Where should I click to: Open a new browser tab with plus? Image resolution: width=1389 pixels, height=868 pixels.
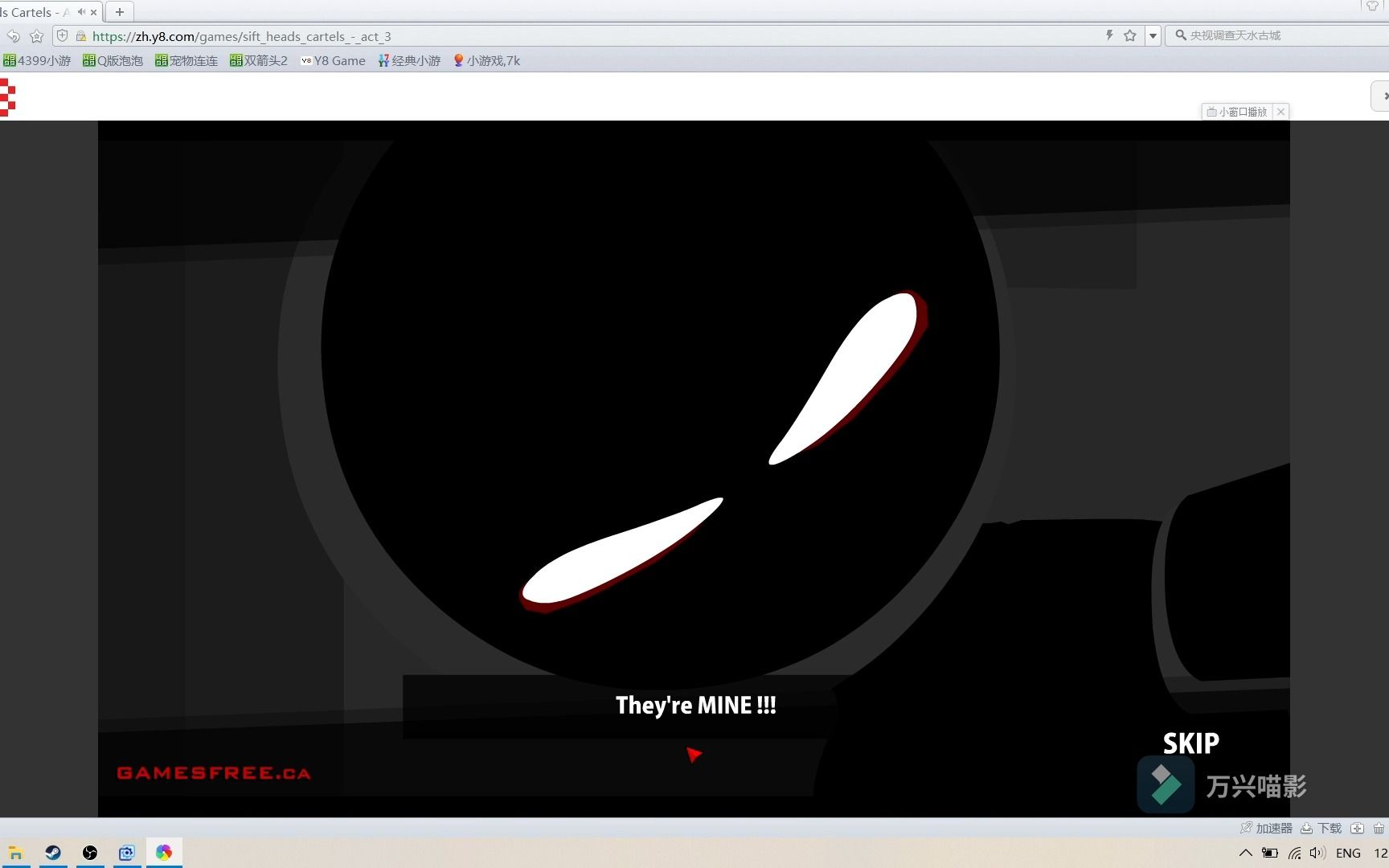point(120,12)
